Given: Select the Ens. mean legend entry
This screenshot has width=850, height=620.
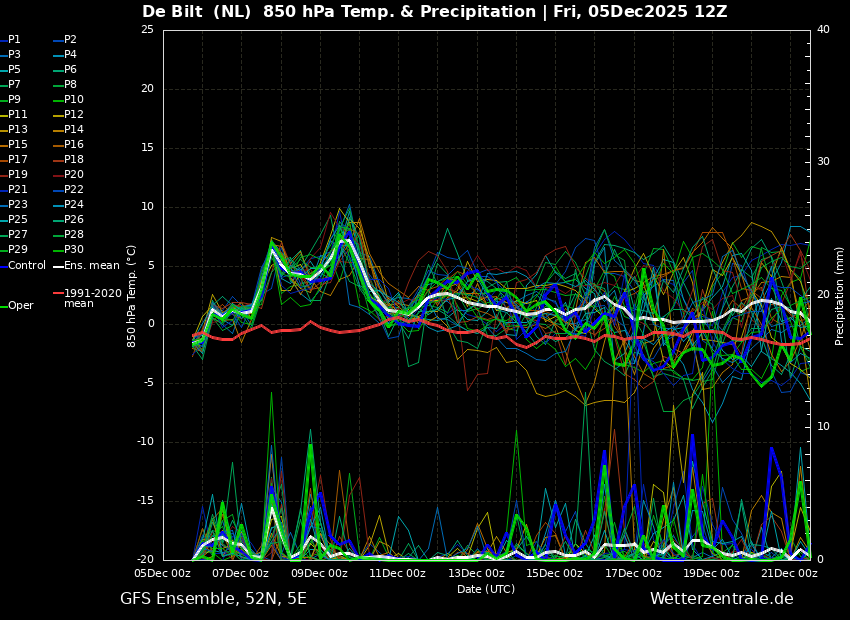Looking at the screenshot, I should 91,265.
